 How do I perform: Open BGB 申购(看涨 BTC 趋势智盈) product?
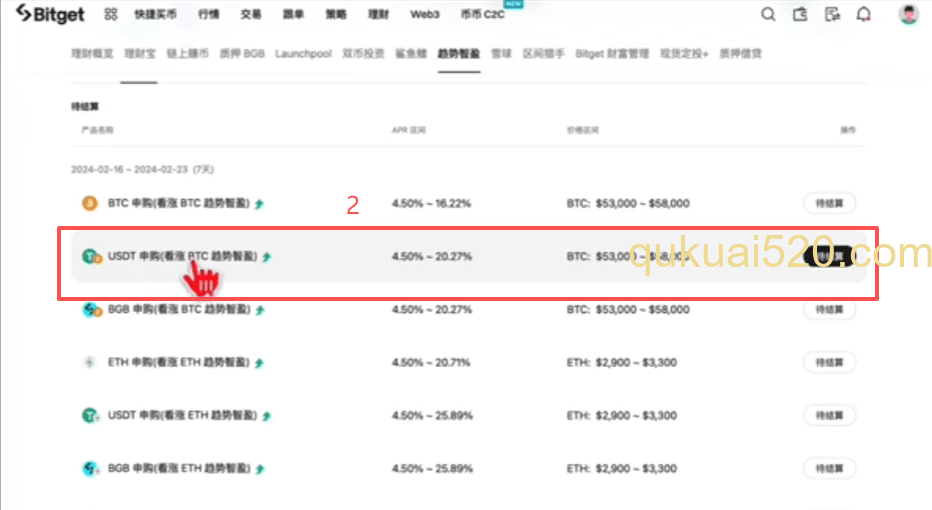coord(180,309)
